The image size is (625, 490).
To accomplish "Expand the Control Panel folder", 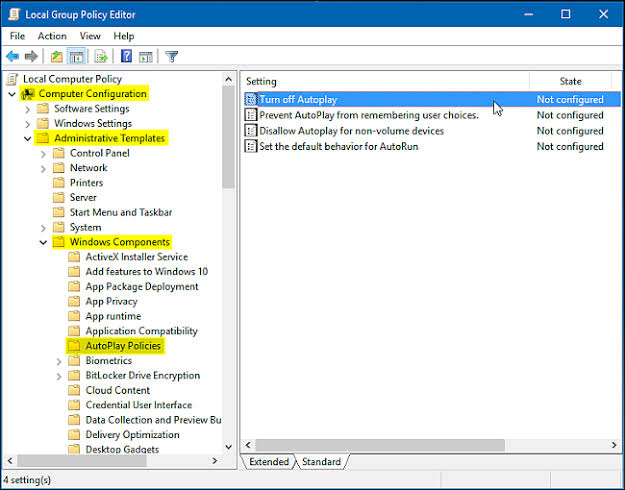I will pos(43,154).
